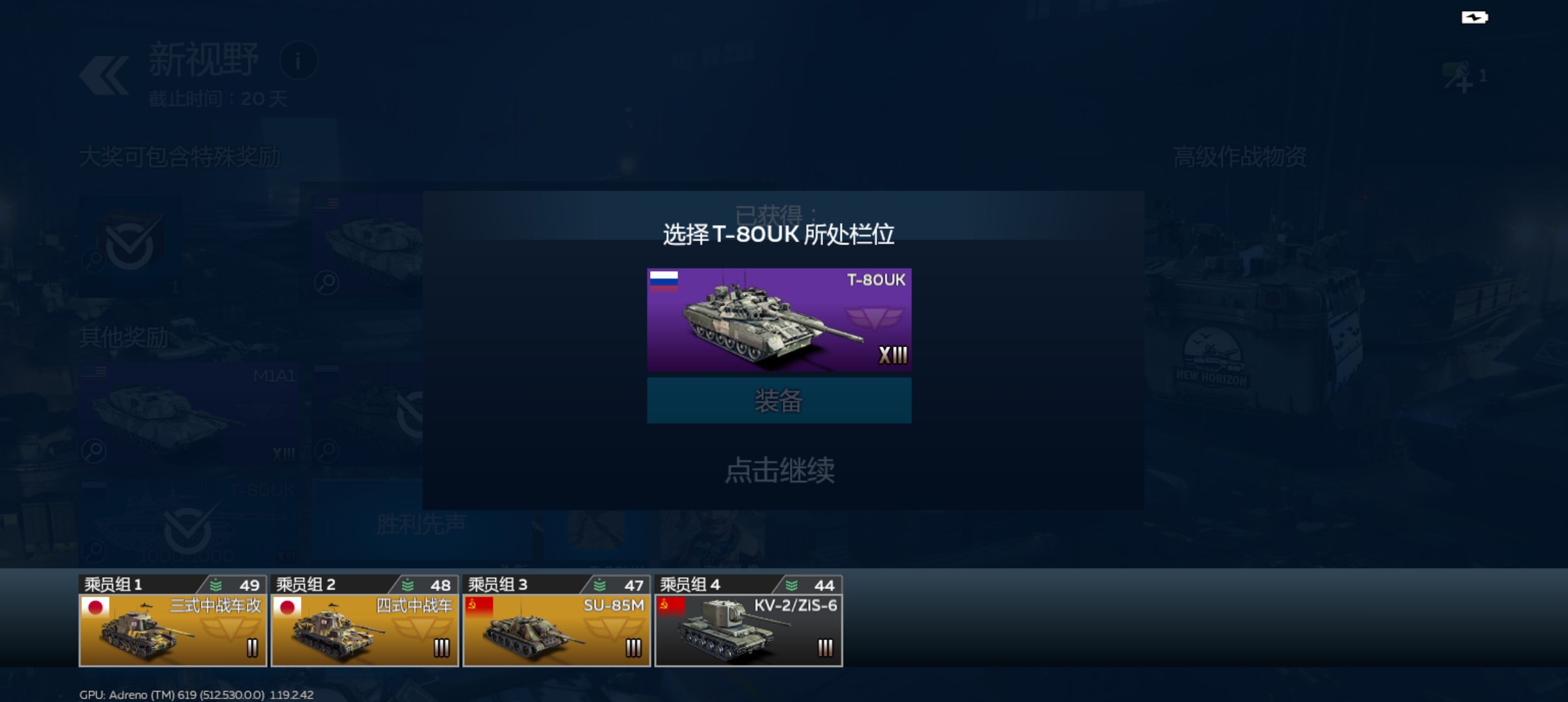Viewport: 1568px width, 702px height.
Task: Tap the checkmark badge in grand prize tile
Action: [x=130, y=244]
